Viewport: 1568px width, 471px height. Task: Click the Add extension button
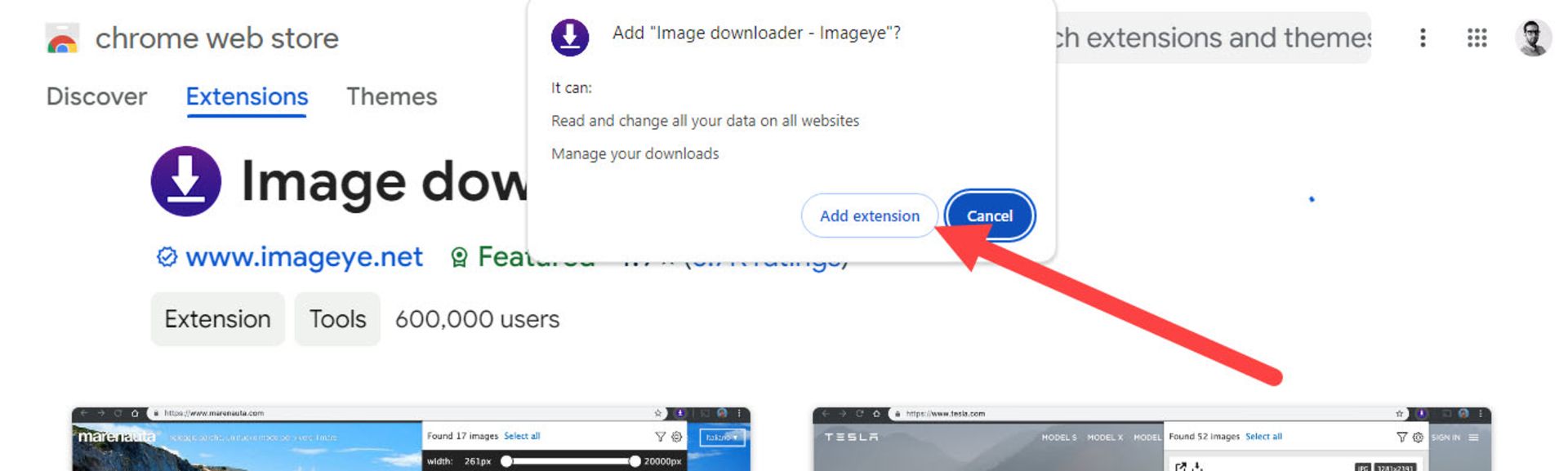tap(869, 216)
